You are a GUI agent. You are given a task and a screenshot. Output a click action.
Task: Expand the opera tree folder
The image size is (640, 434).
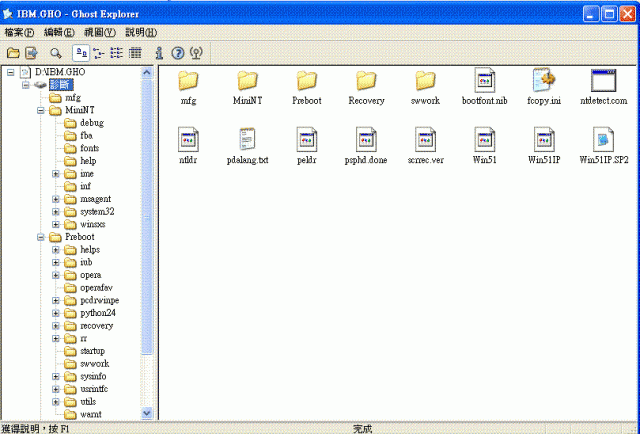pyautogui.click(x=56, y=276)
